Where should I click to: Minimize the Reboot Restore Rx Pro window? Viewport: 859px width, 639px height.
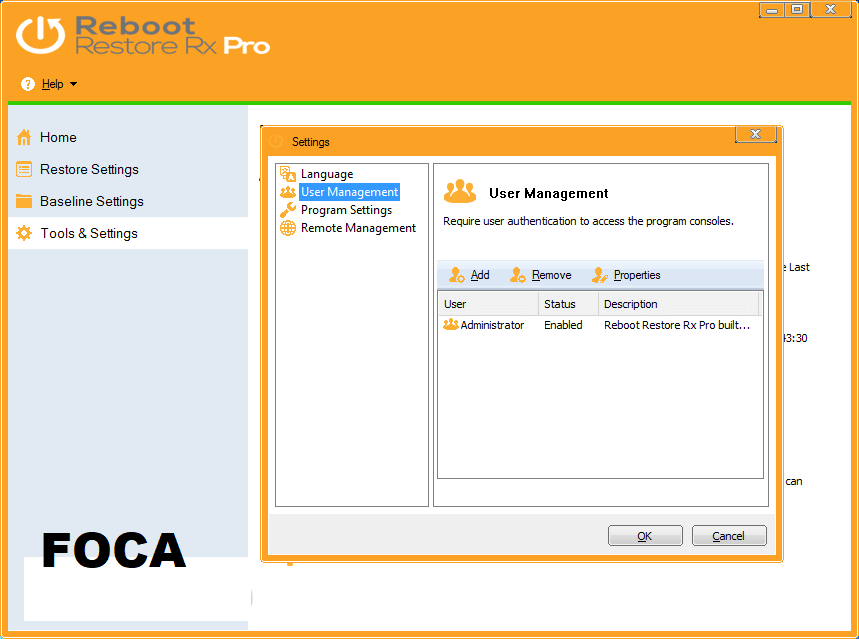pos(771,10)
